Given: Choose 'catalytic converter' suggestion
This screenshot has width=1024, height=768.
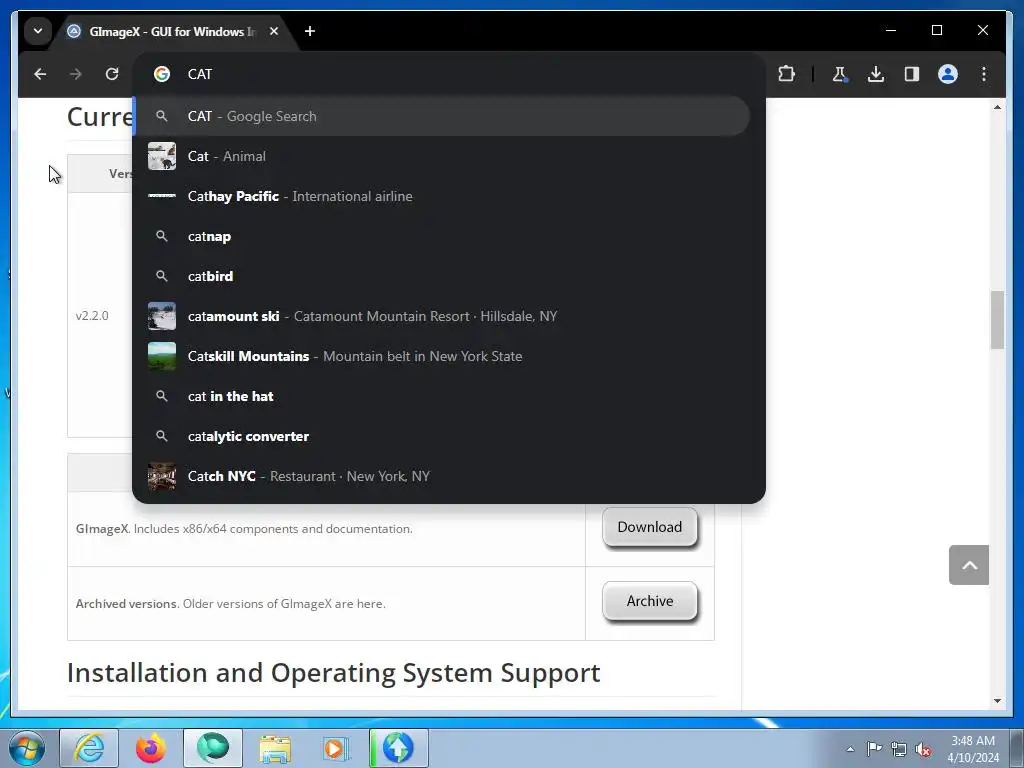Looking at the screenshot, I should tap(441, 436).
